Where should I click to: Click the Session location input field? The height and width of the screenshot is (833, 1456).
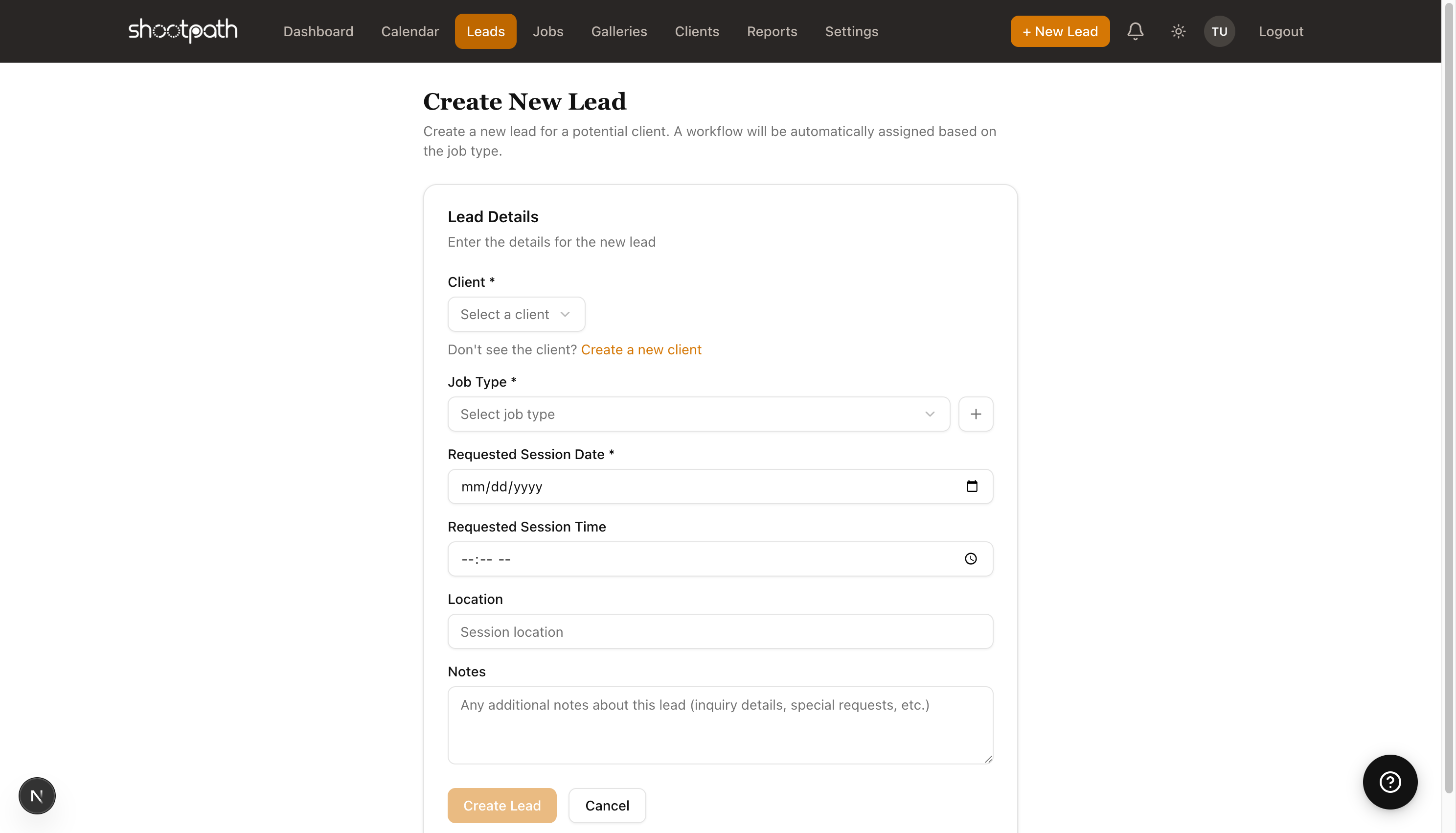click(720, 631)
